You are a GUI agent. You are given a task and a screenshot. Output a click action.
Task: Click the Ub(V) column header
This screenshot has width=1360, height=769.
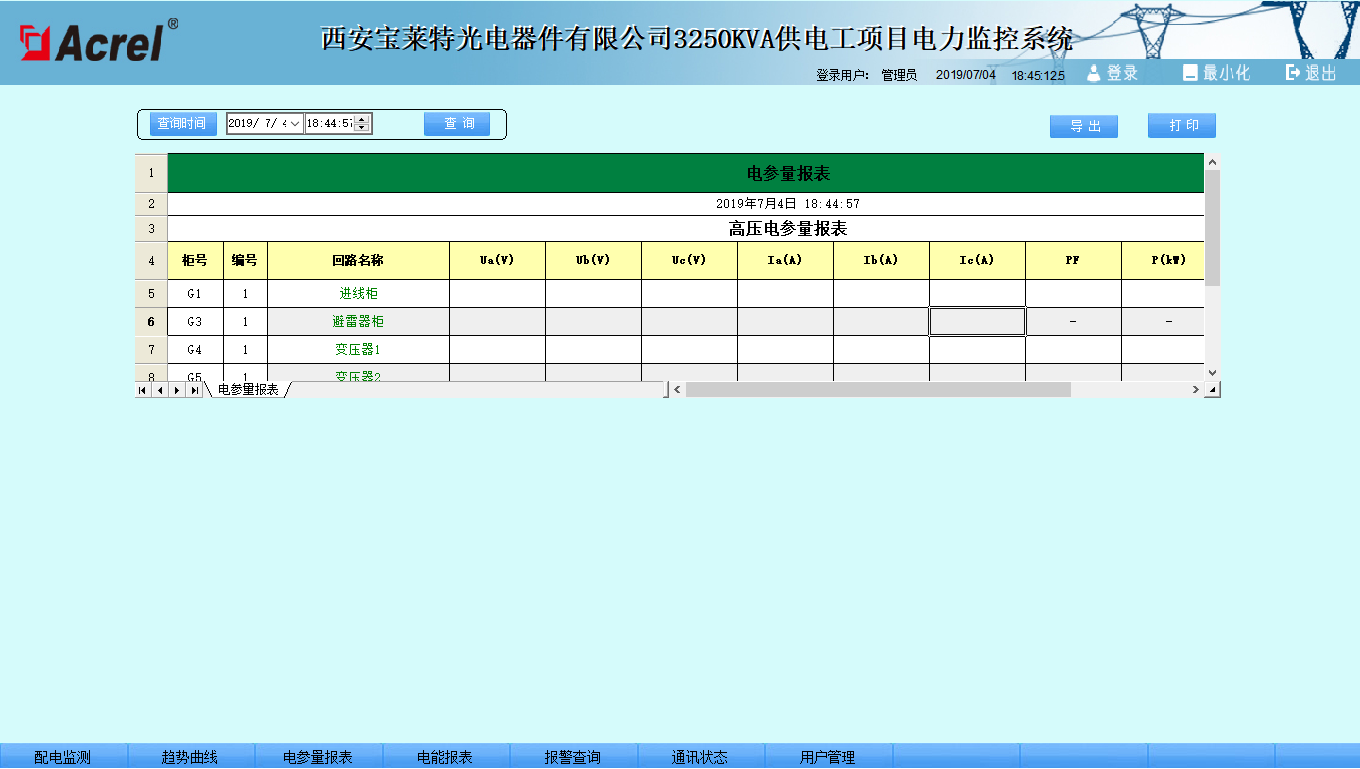coord(593,260)
